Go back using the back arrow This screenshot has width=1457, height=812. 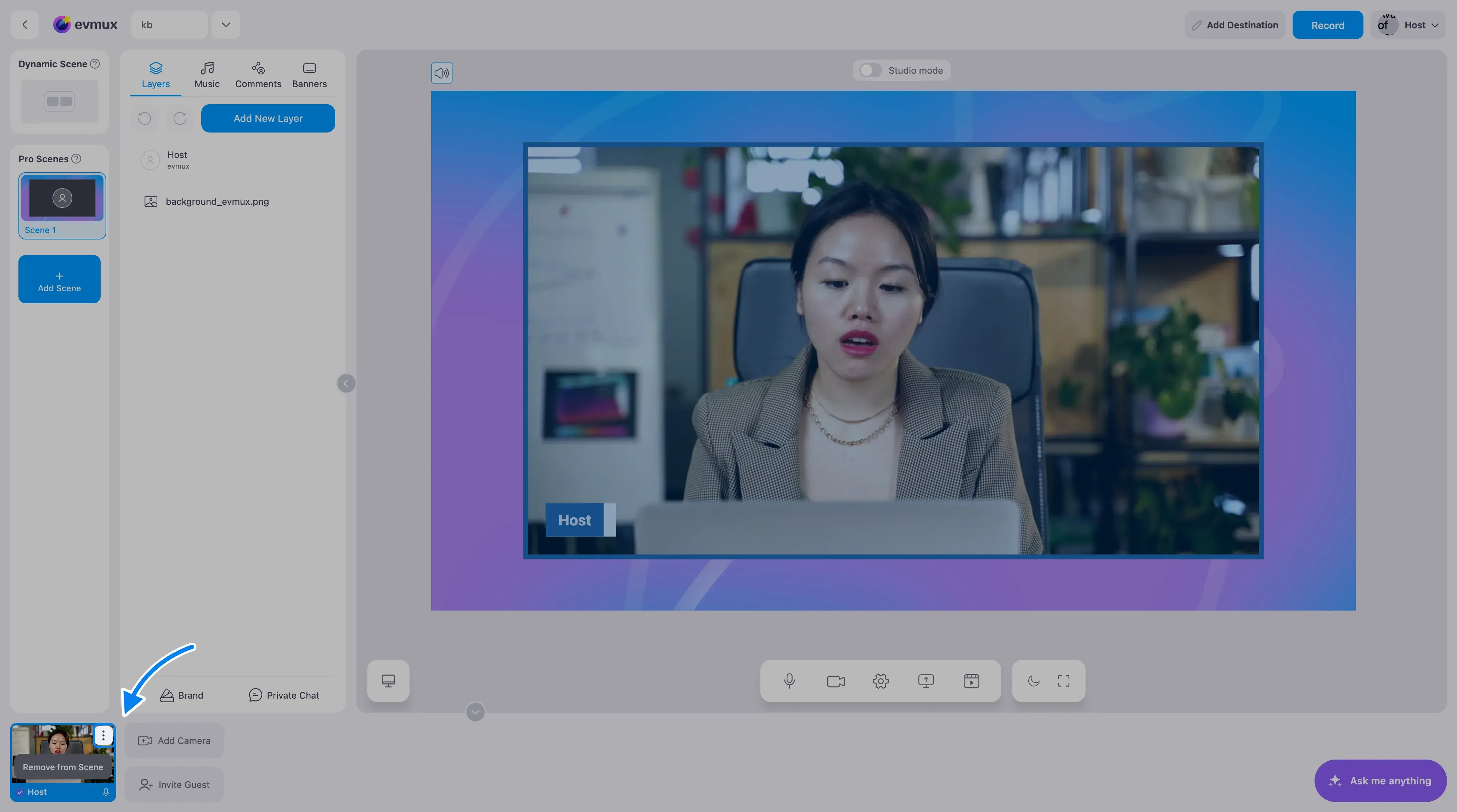coord(24,25)
